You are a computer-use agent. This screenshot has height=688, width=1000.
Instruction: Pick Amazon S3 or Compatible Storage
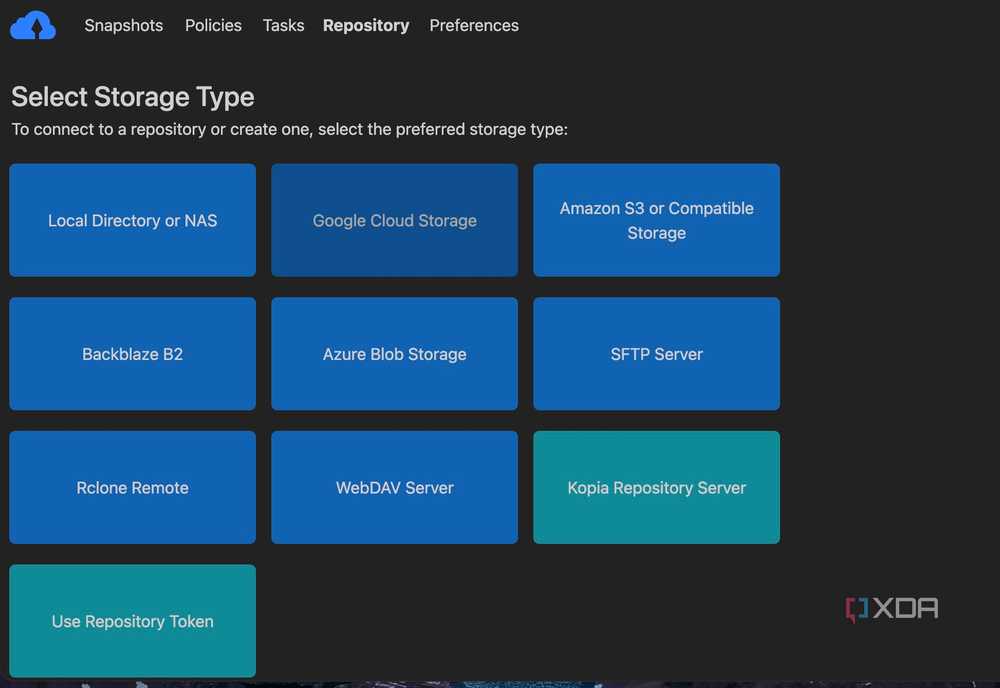pyautogui.click(x=656, y=220)
